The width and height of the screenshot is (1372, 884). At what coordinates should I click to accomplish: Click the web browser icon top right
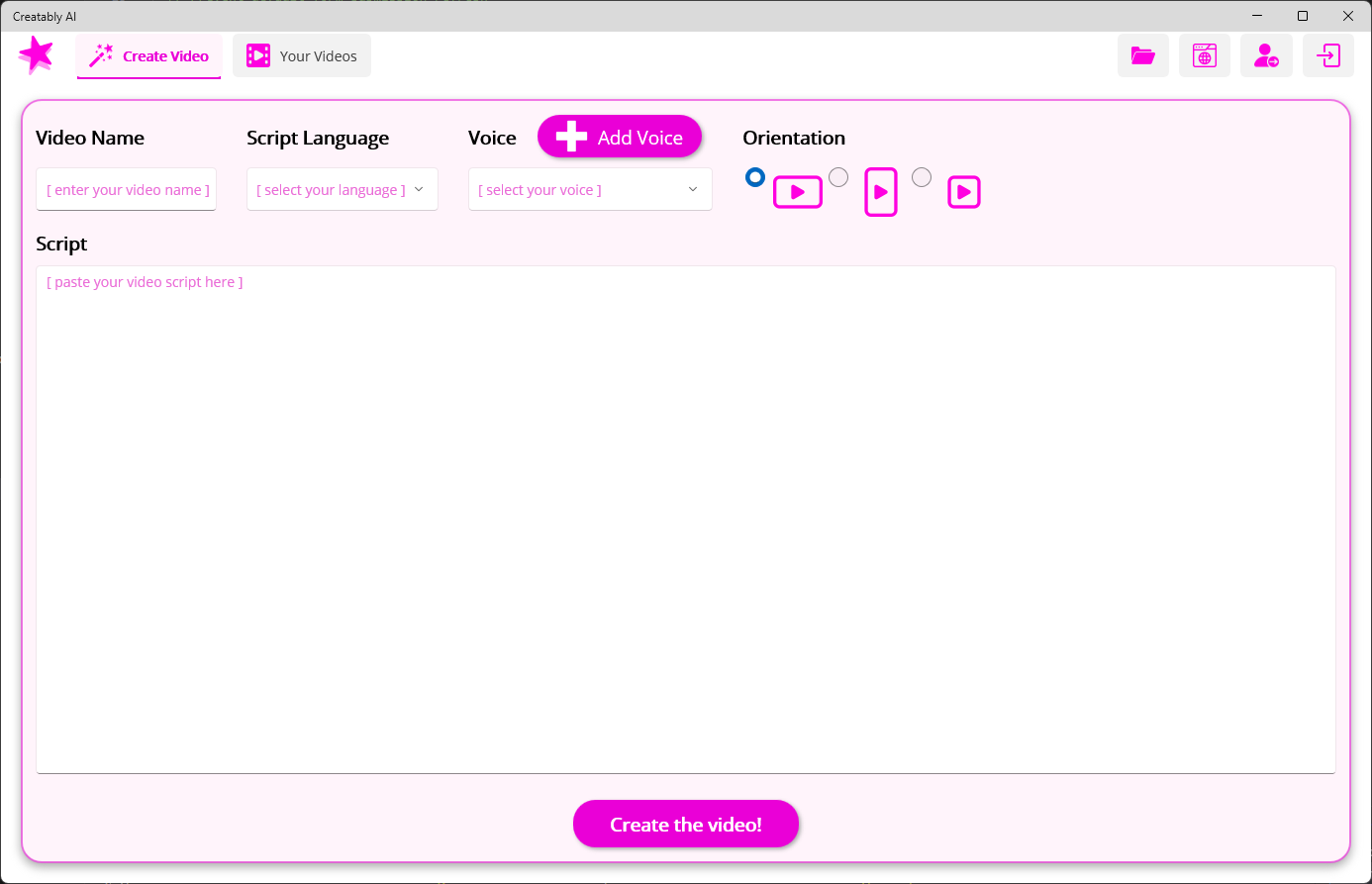click(1204, 55)
